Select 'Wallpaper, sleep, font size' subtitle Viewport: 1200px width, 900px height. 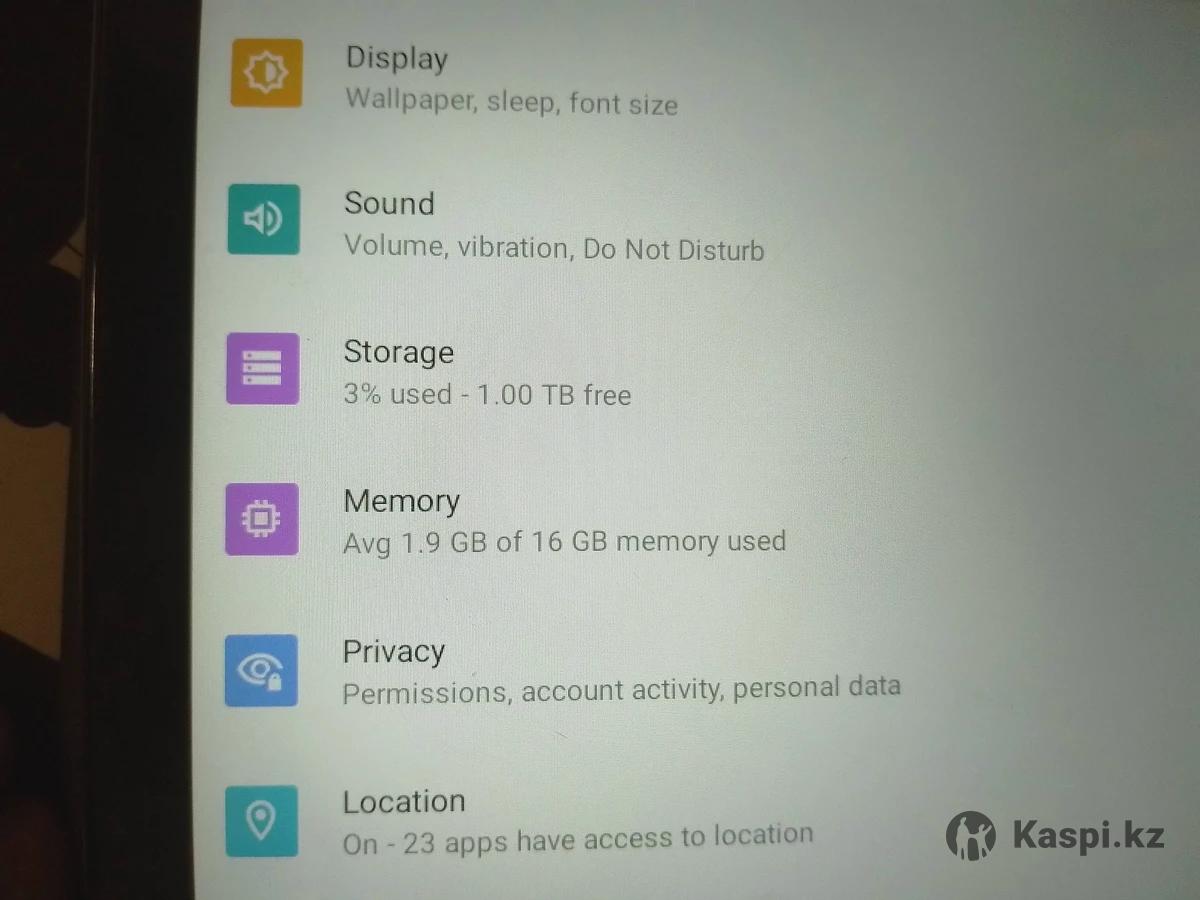[x=512, y=103]
